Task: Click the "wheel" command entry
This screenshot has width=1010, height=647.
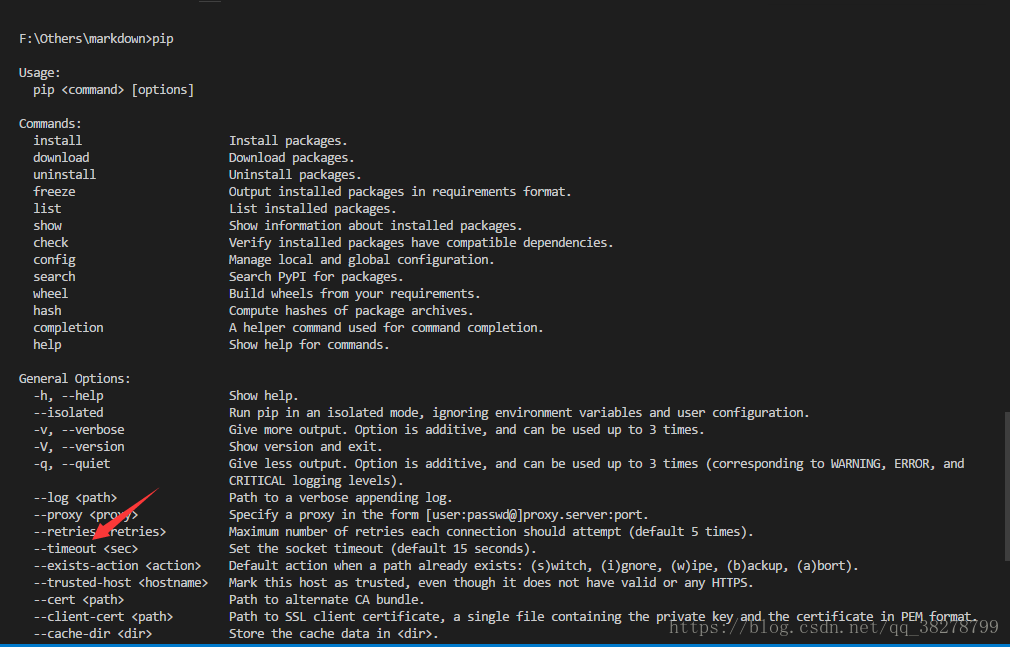Action: click(51, 294)
